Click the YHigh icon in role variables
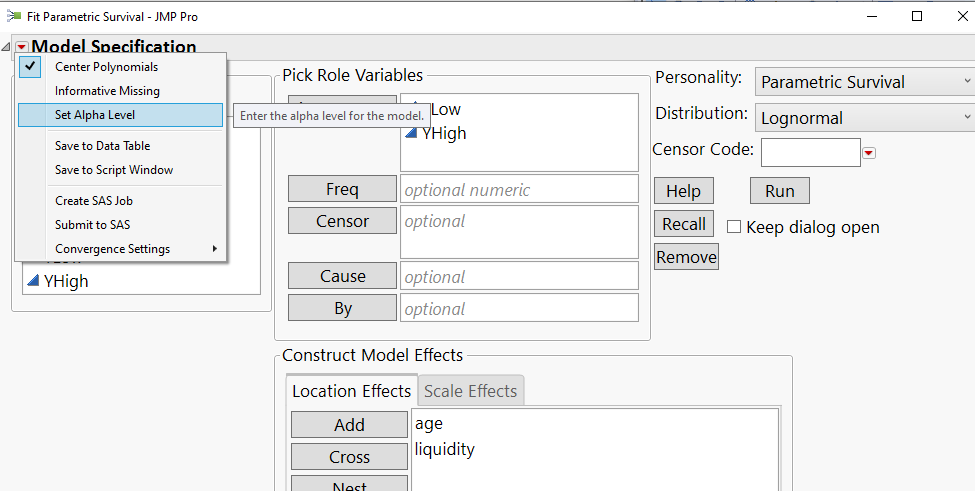 [x=411, y=132]
